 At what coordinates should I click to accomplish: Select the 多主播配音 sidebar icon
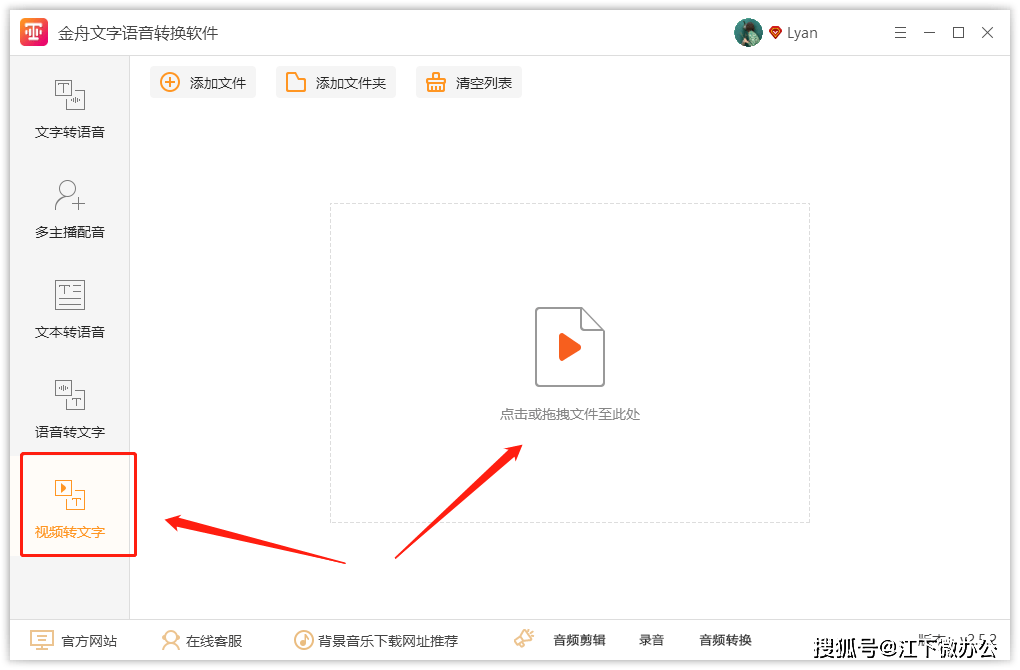pyautogui.click(x=70, y=208)
